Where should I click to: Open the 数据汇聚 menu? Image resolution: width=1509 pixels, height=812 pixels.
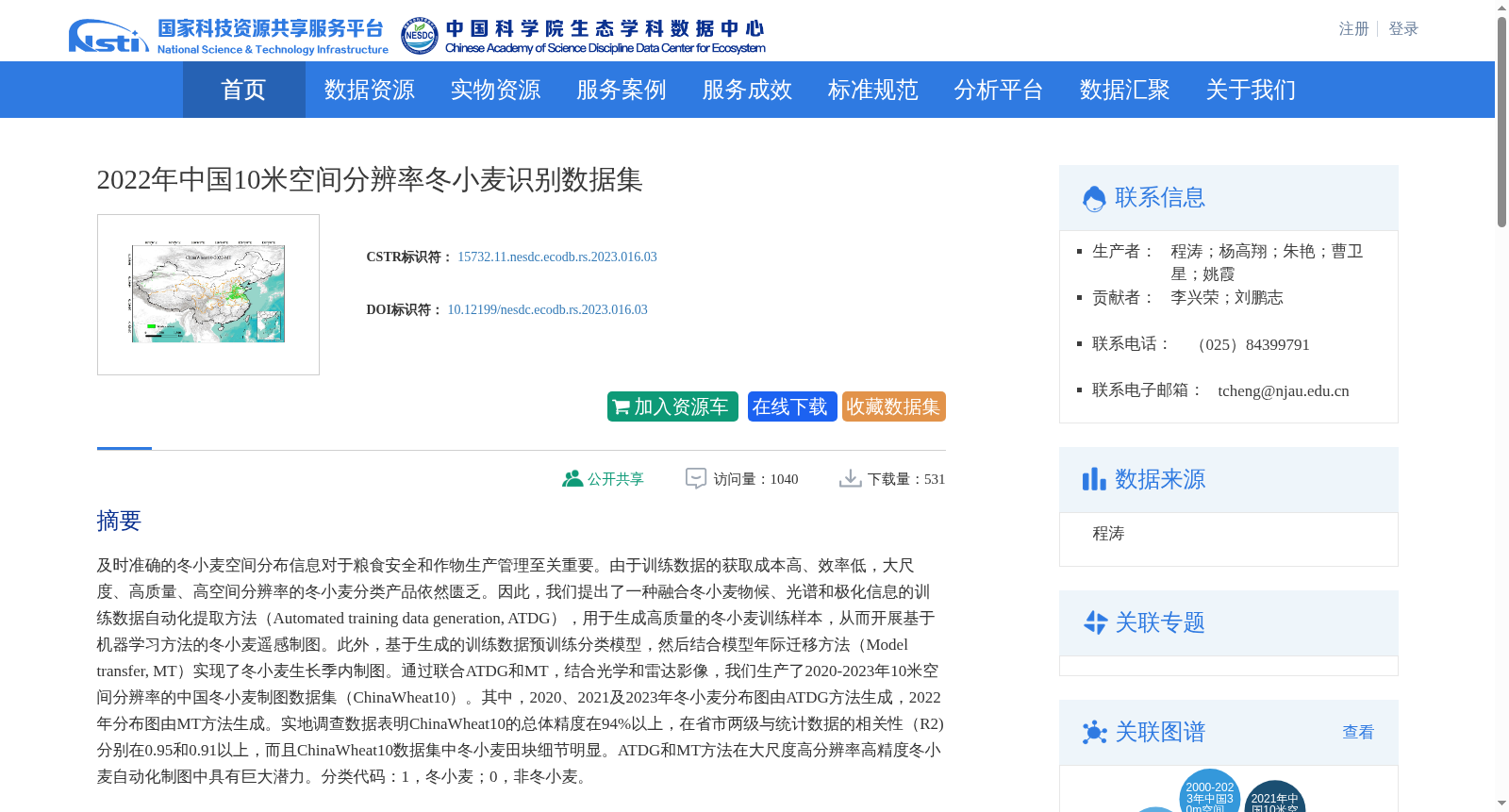pos(1125,90)
